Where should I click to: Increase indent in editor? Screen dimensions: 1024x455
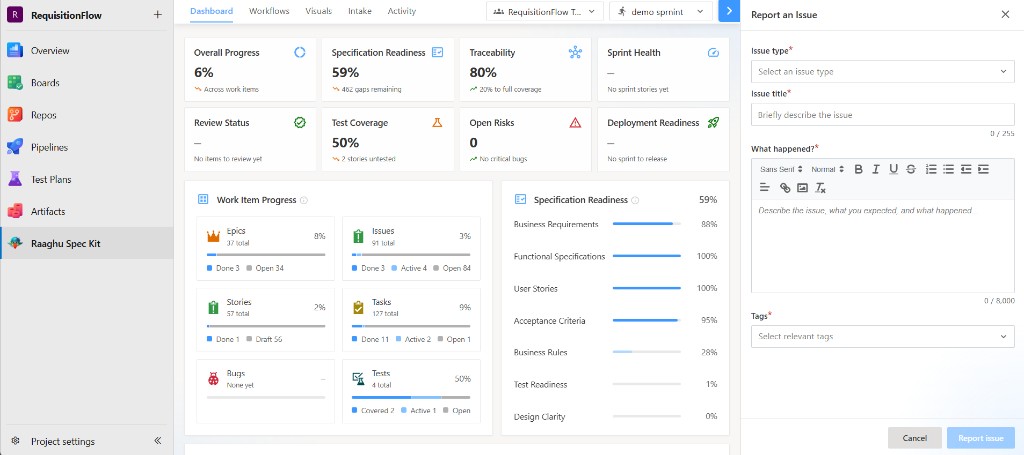click(x=984, y=169)
